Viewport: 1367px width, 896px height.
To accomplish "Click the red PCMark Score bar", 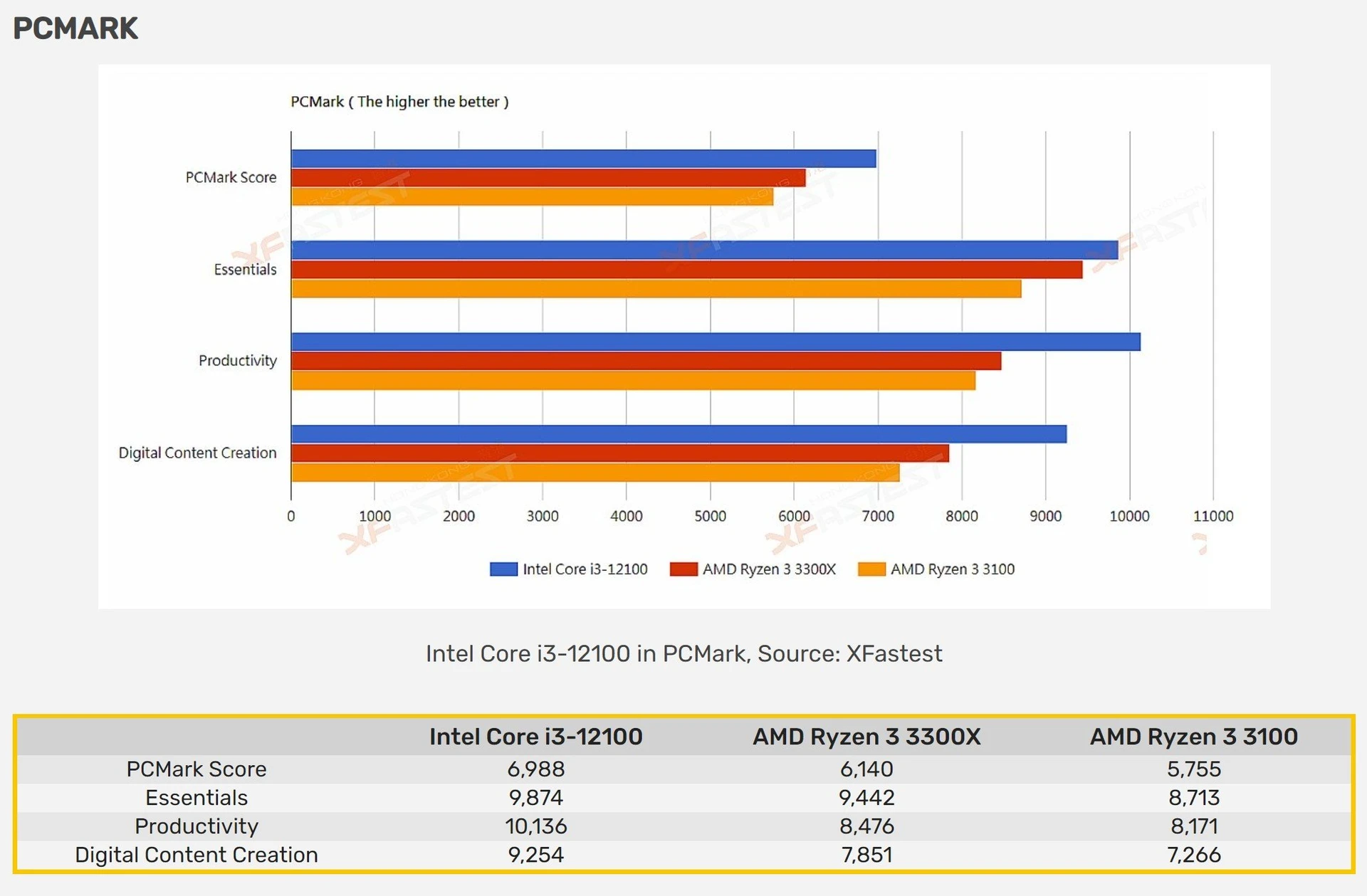I will 548,178.
